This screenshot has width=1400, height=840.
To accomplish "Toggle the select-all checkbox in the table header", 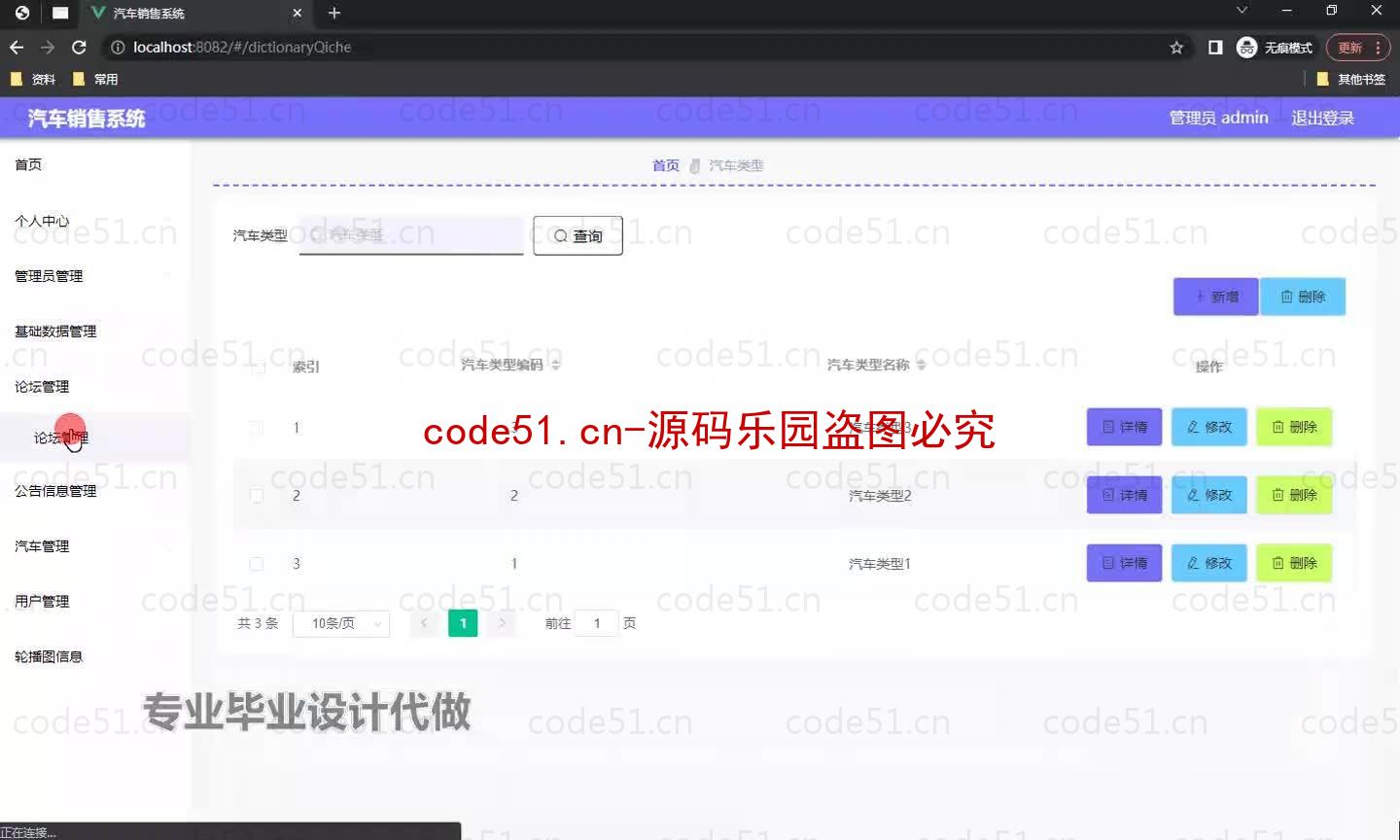I will coord(258,367).
